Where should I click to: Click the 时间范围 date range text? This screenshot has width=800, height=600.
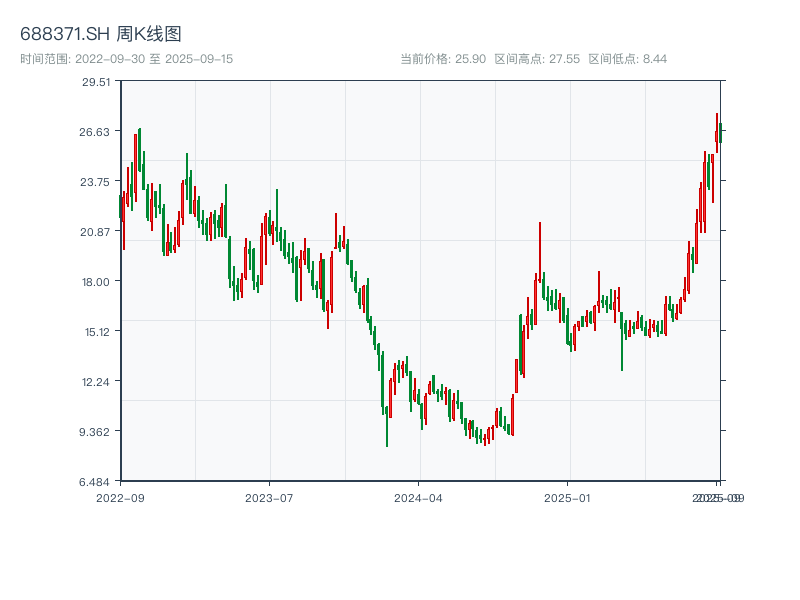tap(126, 59)
